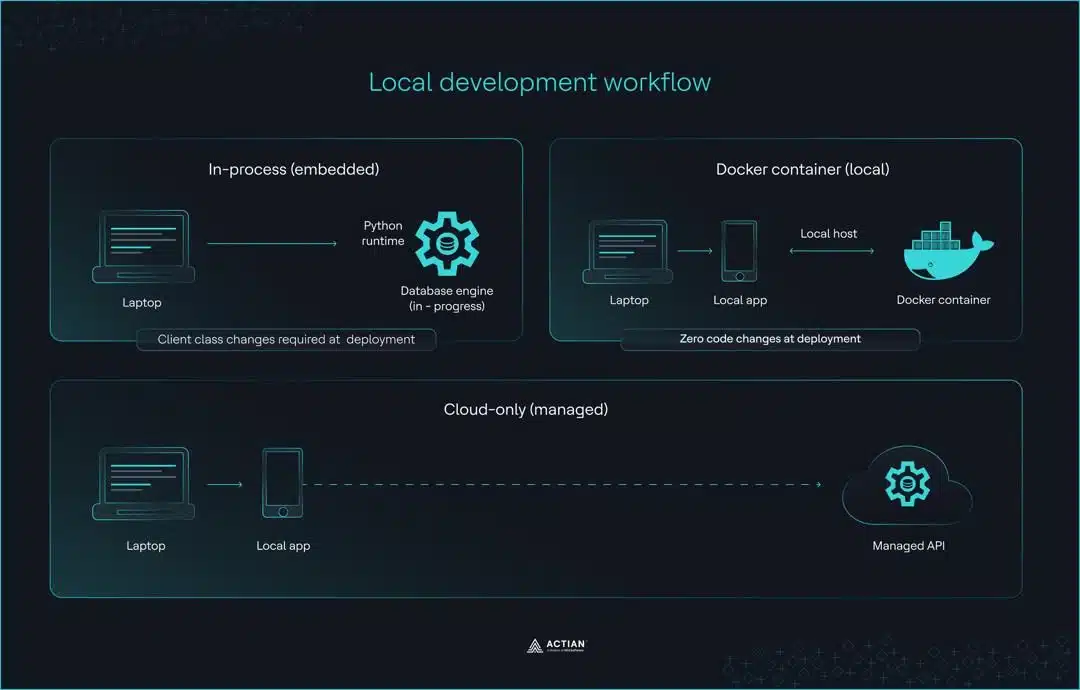
Task: Click the Client class changes deployment label
Action: click(x=286, y=339)
